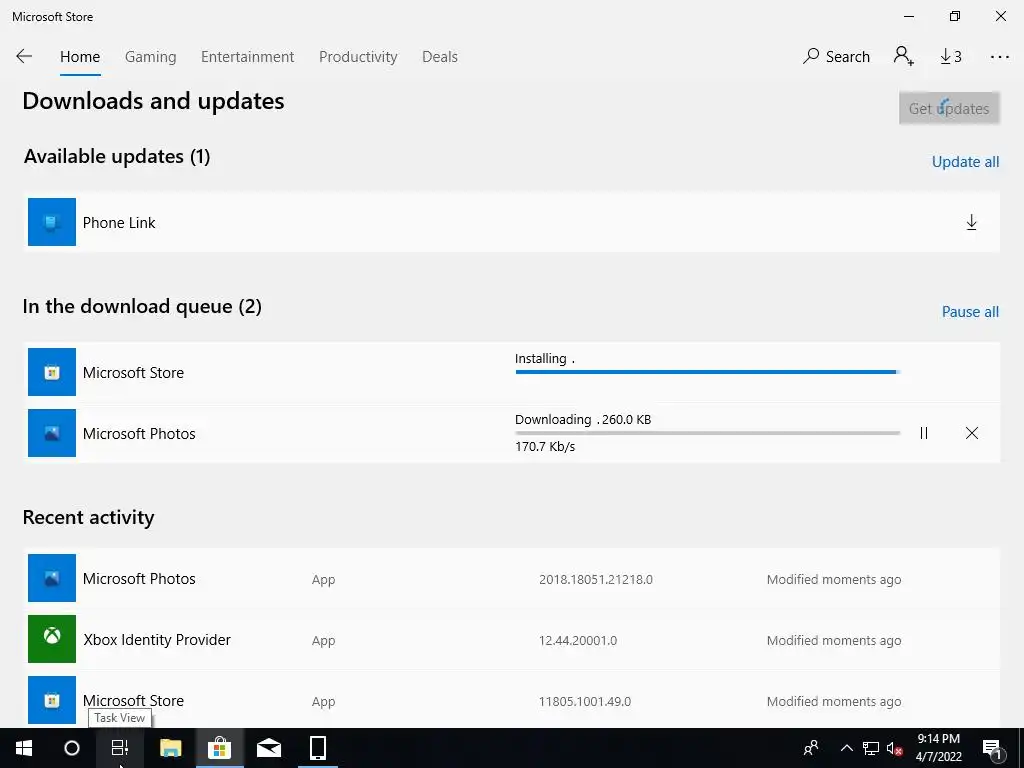Click version 11805.1001.49.0 text

coord(584,701)
